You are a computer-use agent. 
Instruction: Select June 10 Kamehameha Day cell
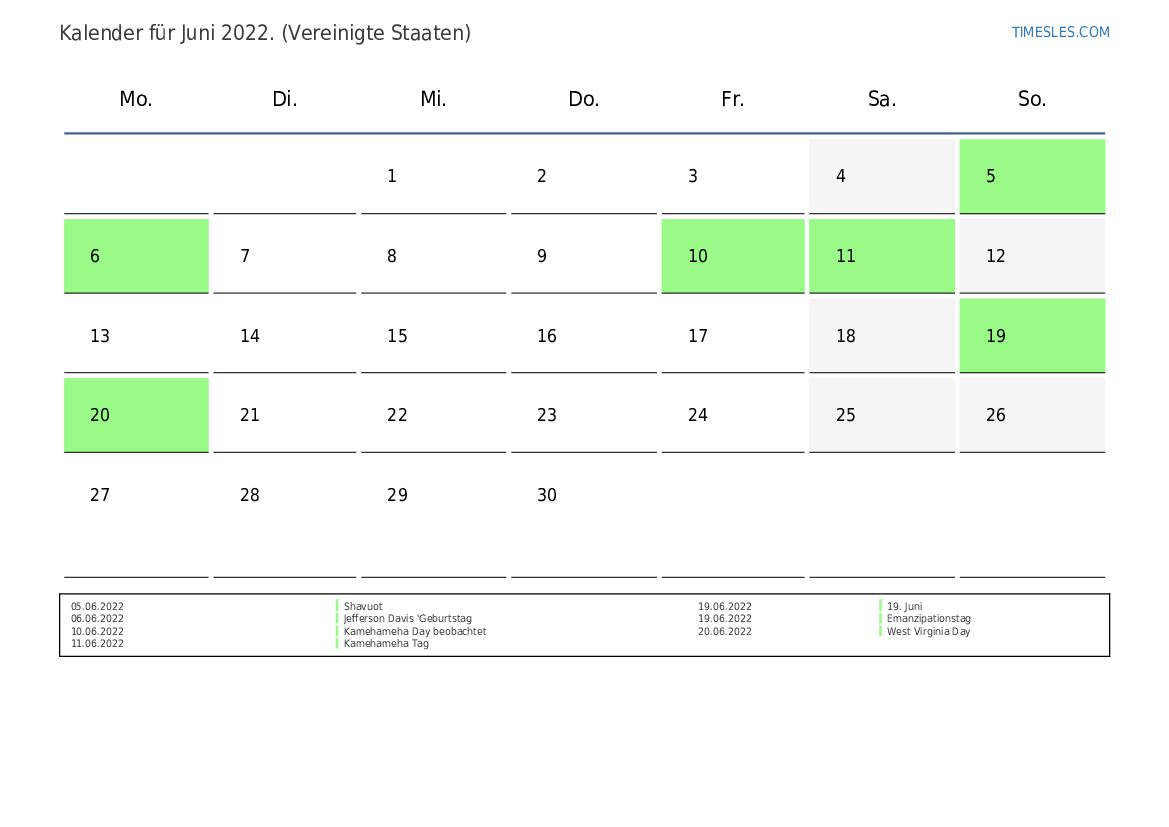732,256
